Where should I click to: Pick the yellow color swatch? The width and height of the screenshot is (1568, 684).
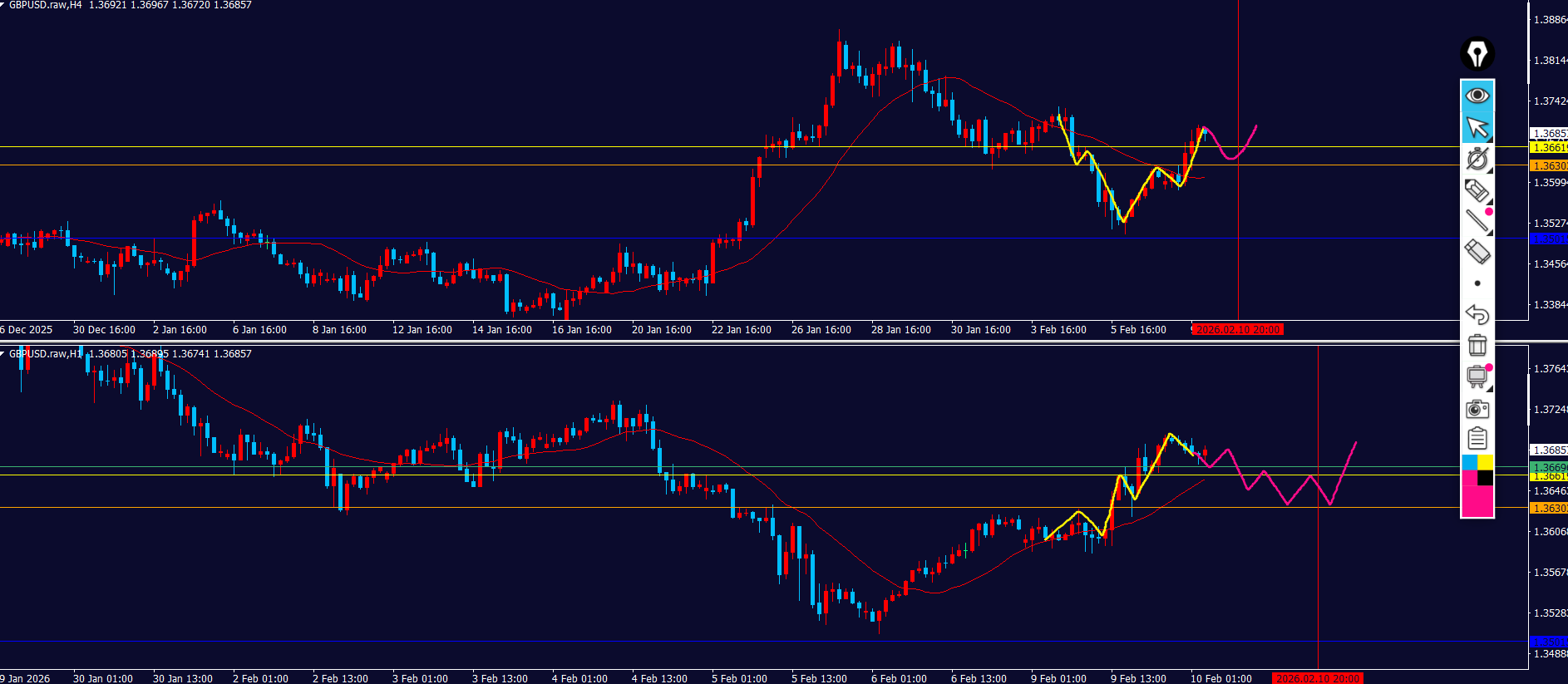[1485, 462]
